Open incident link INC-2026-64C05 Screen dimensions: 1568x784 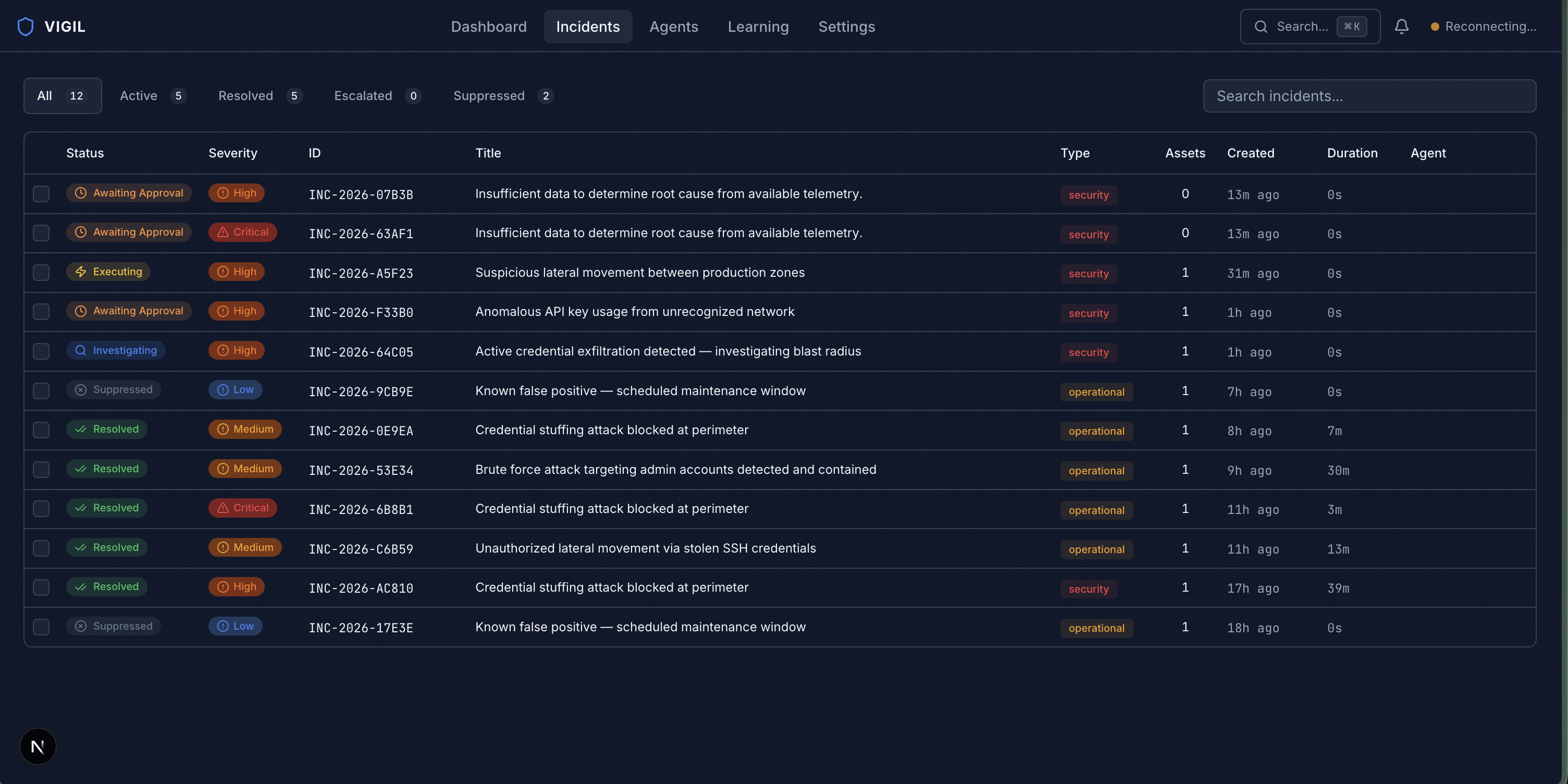[x=361, y=352]
